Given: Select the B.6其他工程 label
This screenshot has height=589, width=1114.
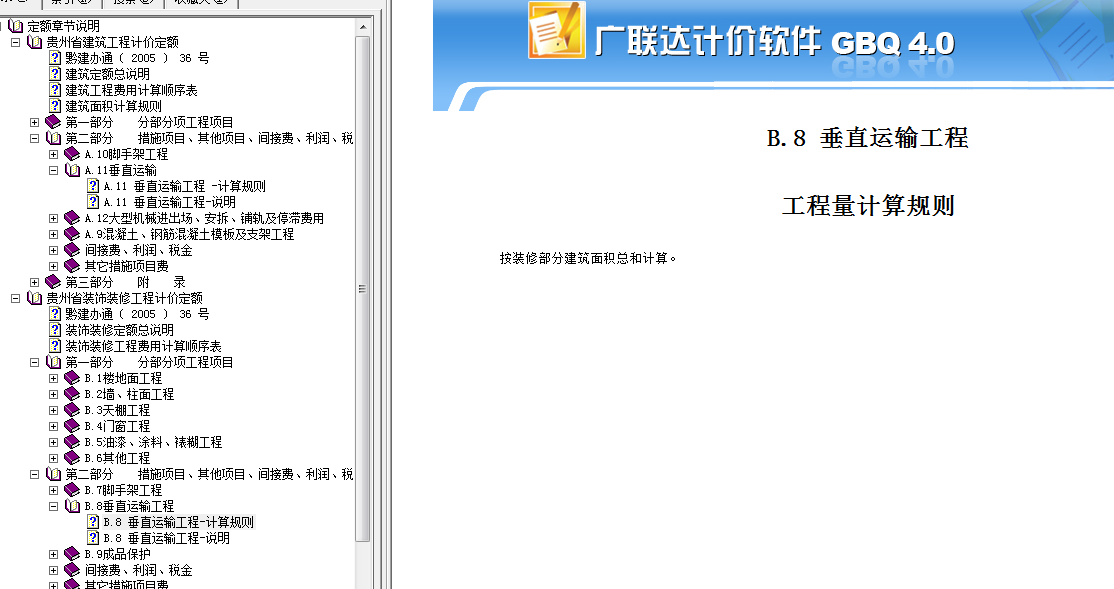Looking at the screenshot, I should coord(117,458).
